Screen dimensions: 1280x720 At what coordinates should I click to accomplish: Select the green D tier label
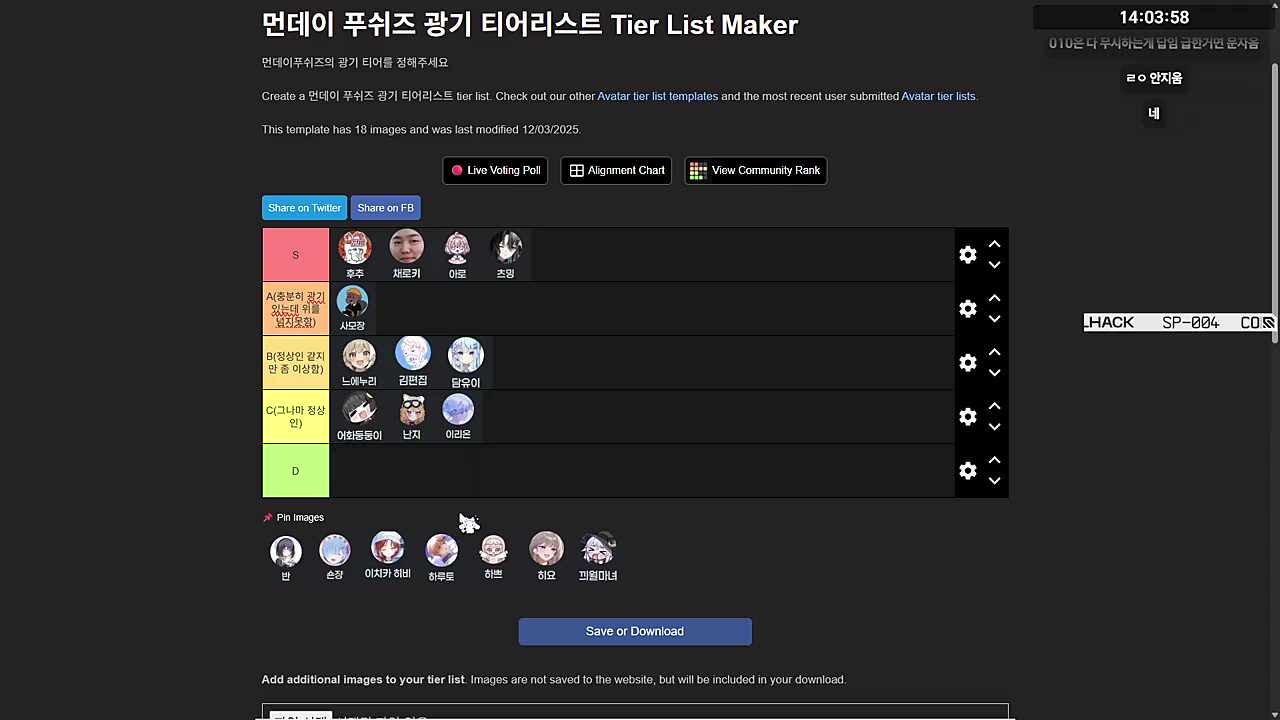tap(295, 471)
